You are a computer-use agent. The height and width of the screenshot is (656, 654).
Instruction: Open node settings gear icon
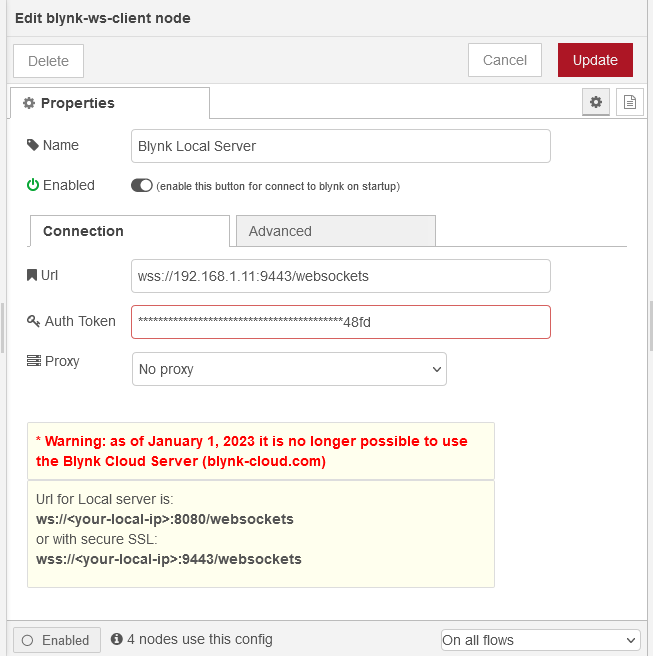pyautogui.click(x=595, y=102)
